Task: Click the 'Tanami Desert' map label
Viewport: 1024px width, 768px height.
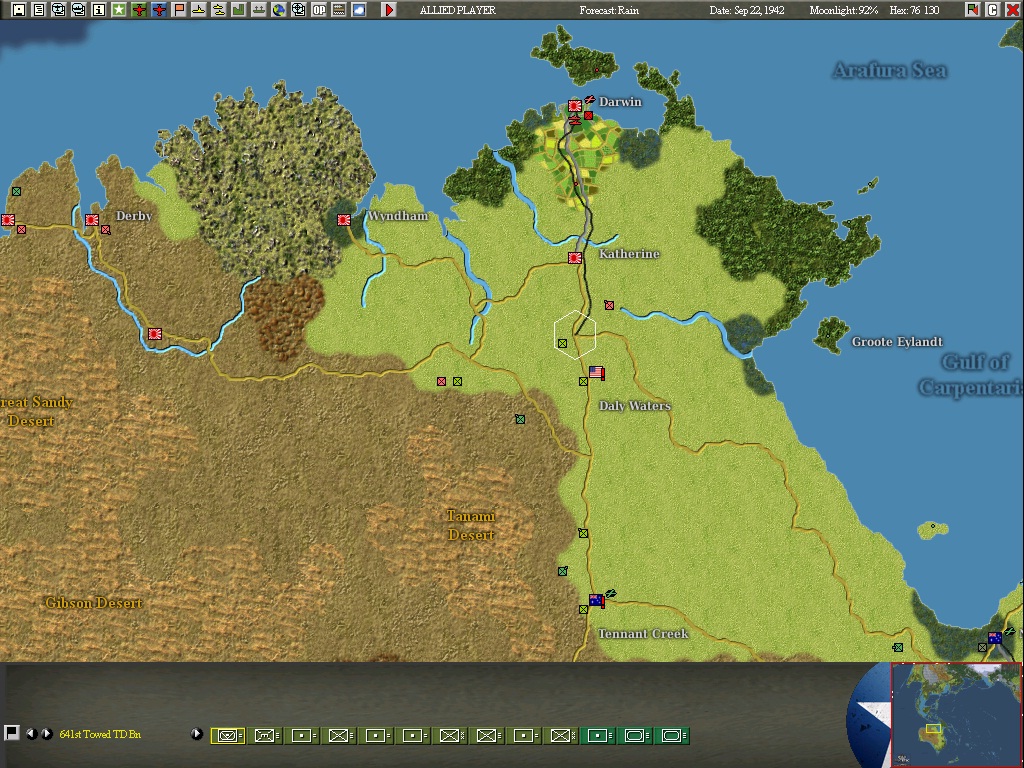Action: (x=471, y=525)
